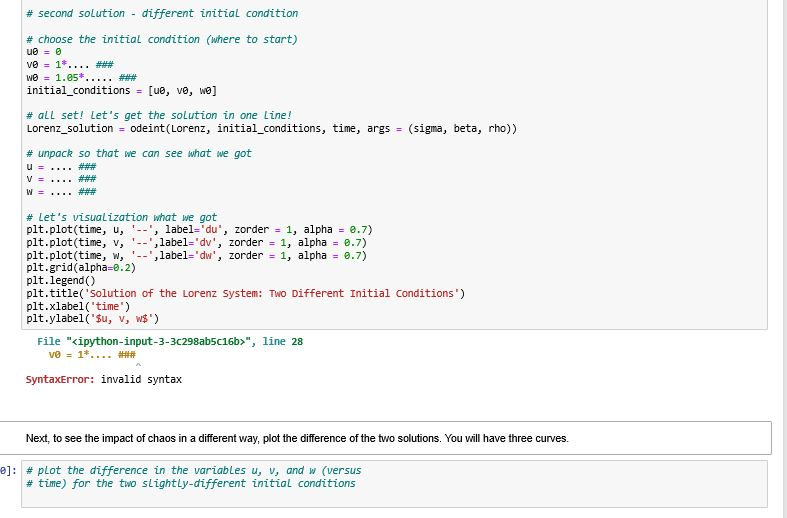Click the "plt.xlabel('time')" line

pyautogui.click(x=78, y=306)
